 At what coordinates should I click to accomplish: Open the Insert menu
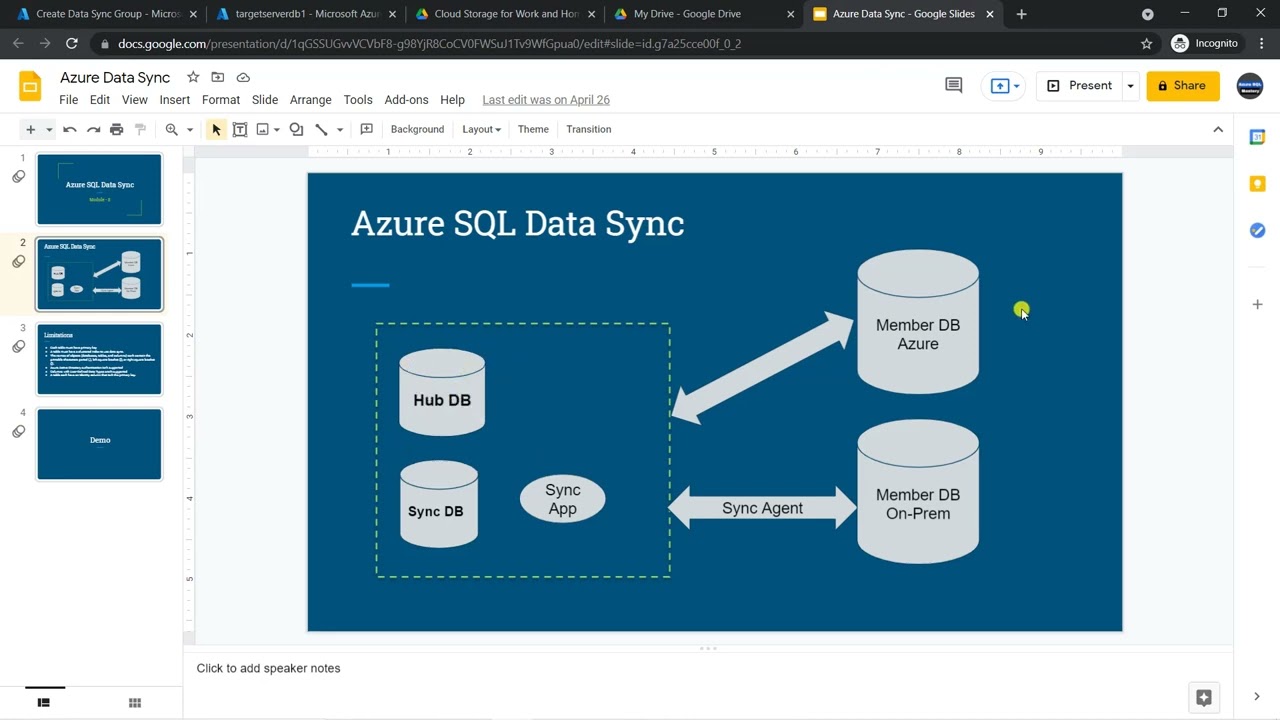[175, 100]
